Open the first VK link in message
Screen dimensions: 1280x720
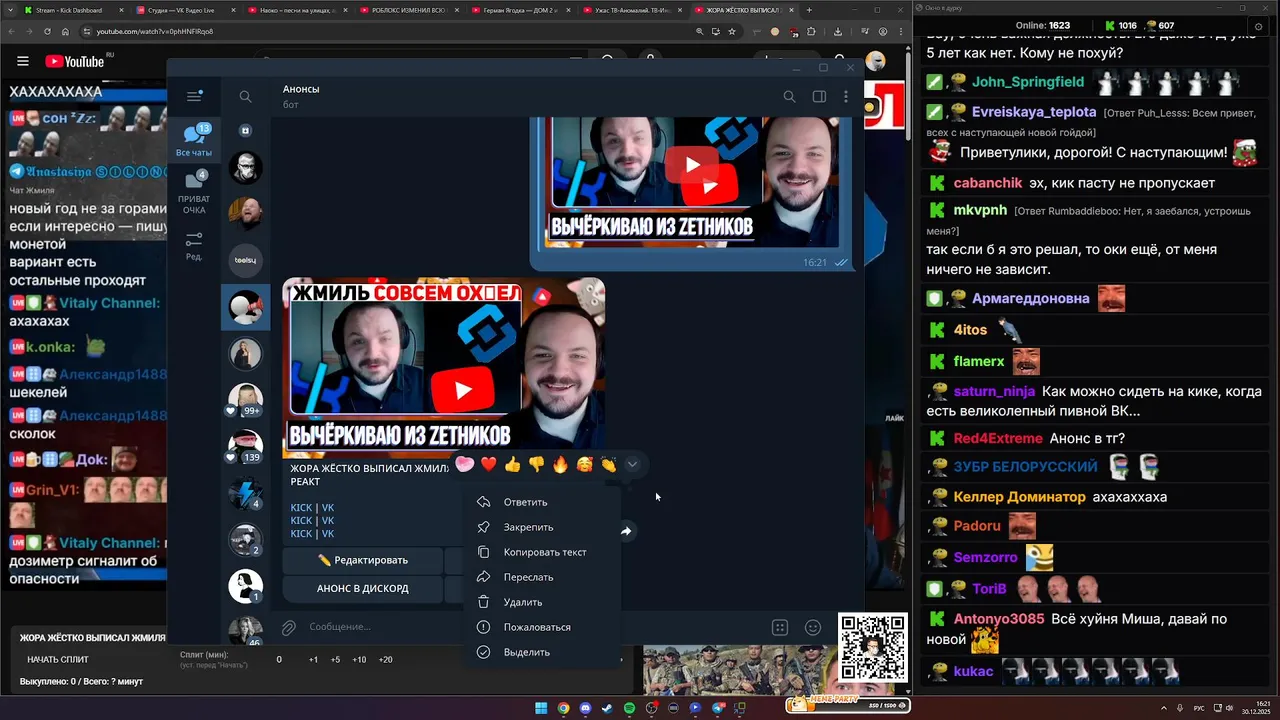pyautogui.click(x=328, y=508)
